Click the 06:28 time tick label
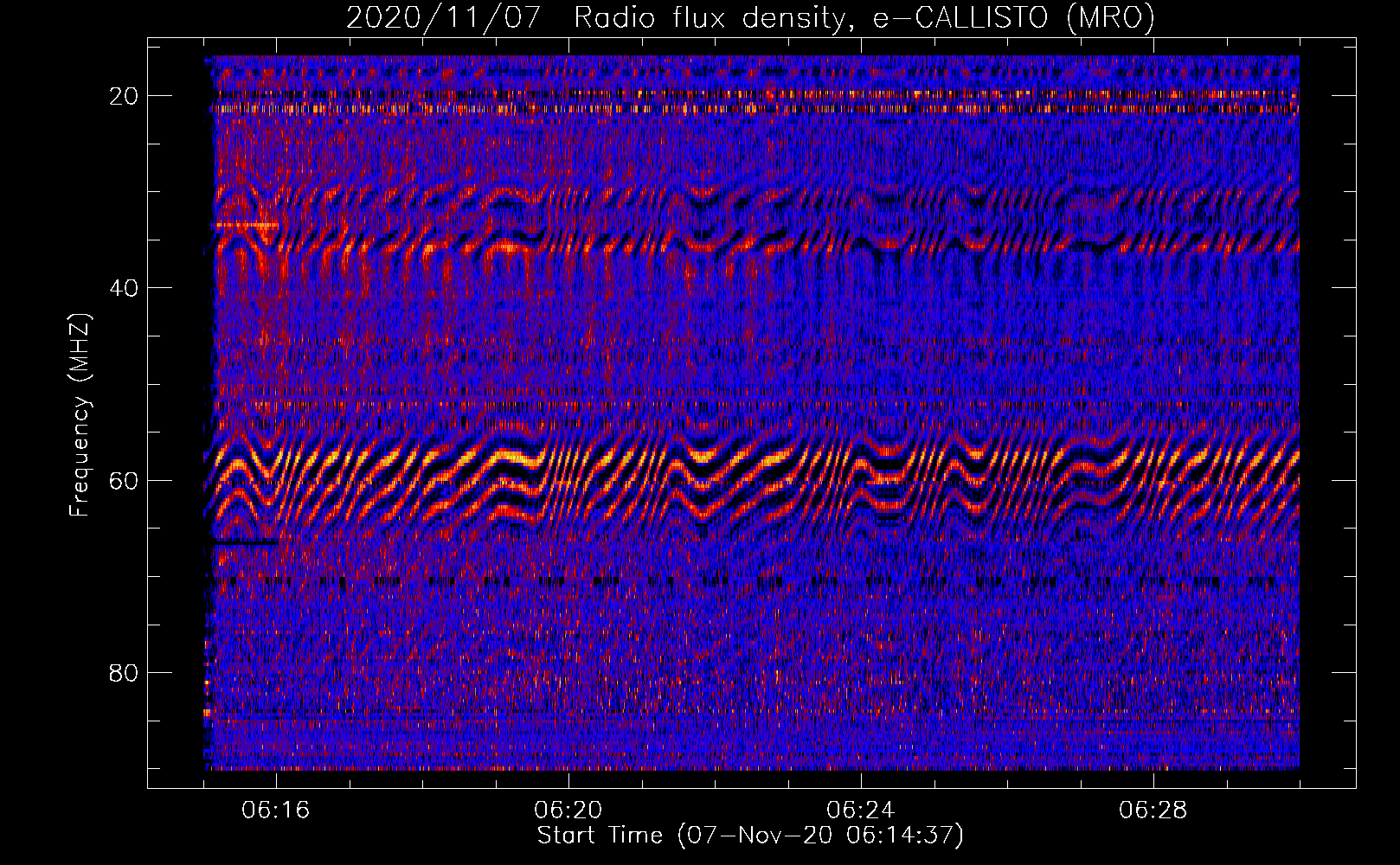 pos(1153,811)
